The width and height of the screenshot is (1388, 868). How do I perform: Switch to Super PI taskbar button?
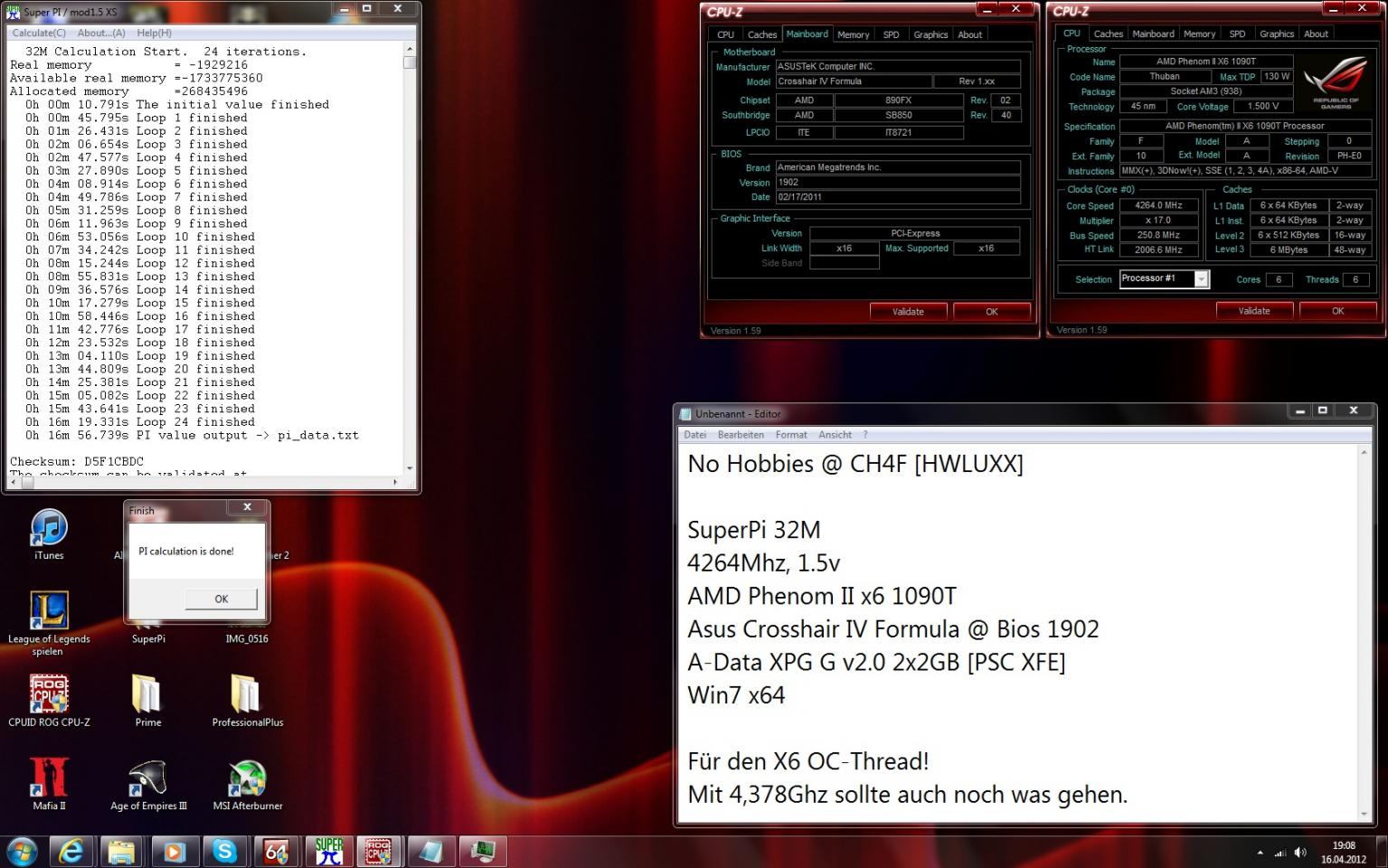[328, 851]
